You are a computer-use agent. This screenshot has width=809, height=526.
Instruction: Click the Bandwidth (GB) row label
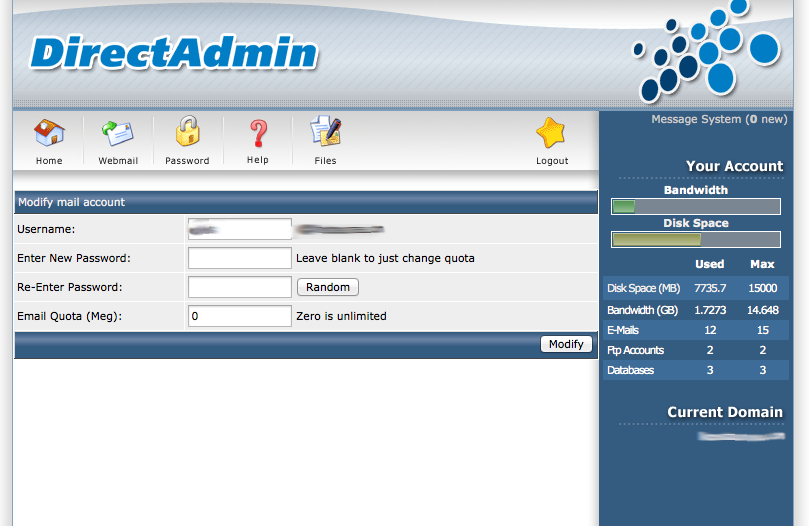click(642, 310)
